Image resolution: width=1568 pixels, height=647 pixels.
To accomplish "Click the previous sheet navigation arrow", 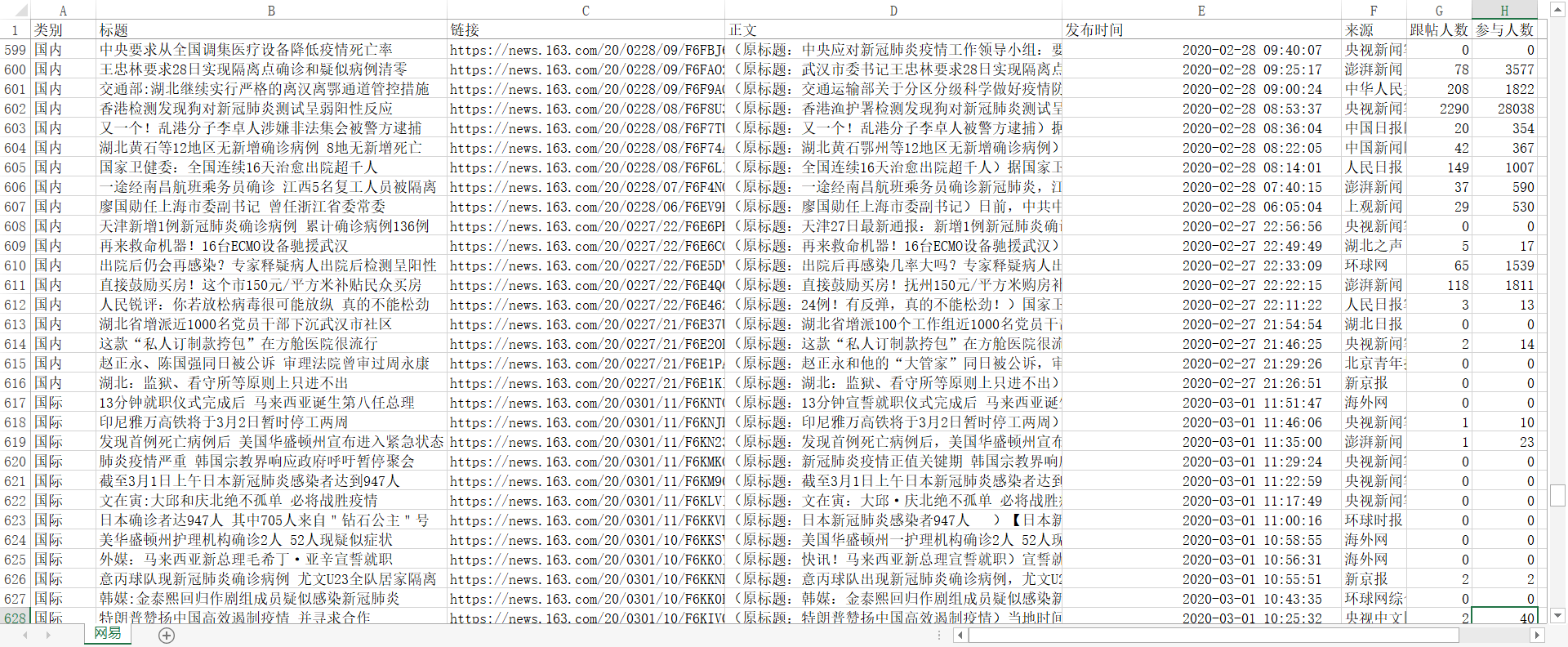I will pos(25,635).
